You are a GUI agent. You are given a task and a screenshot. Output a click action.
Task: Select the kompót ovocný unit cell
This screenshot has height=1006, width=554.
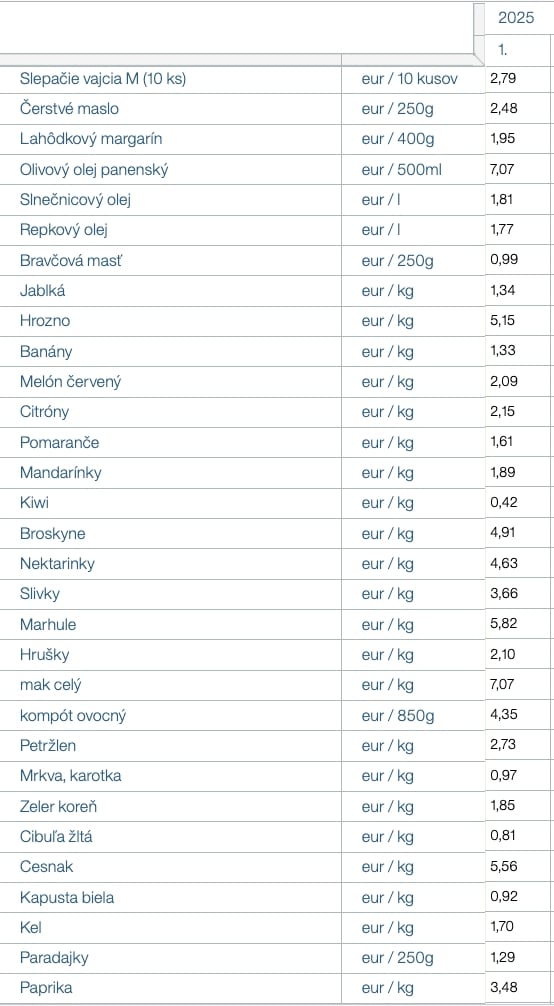tap(413, 715)
